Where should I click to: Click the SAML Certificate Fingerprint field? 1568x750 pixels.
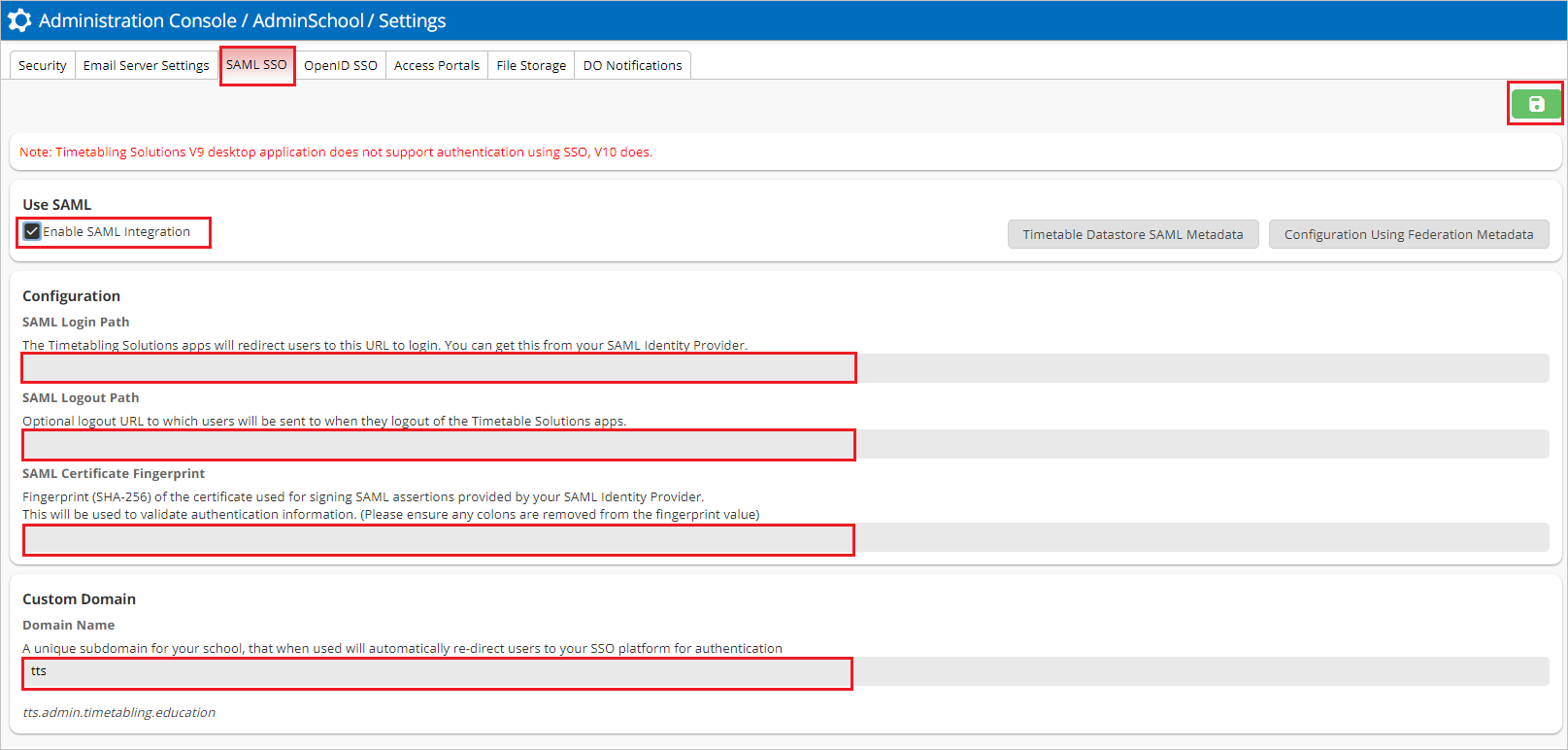(785, 538)
